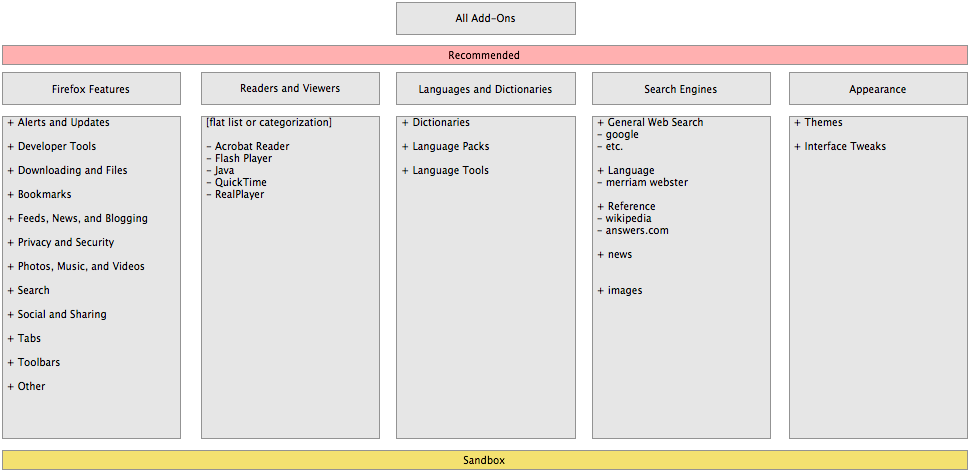The height and width of the screenshot is (471, 969).
Task: Expand Alerts and Updates item
Action: tap(62, 122)
